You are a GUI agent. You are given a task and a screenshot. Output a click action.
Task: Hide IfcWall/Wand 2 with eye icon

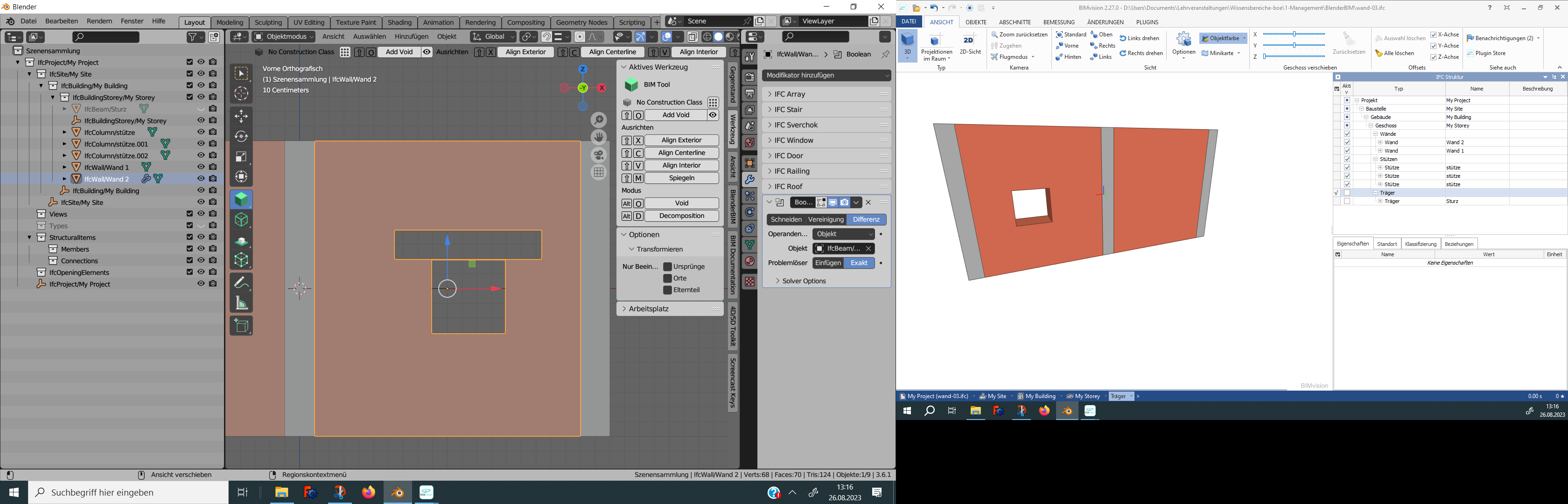pyautogui.click(x=201, y=179)
